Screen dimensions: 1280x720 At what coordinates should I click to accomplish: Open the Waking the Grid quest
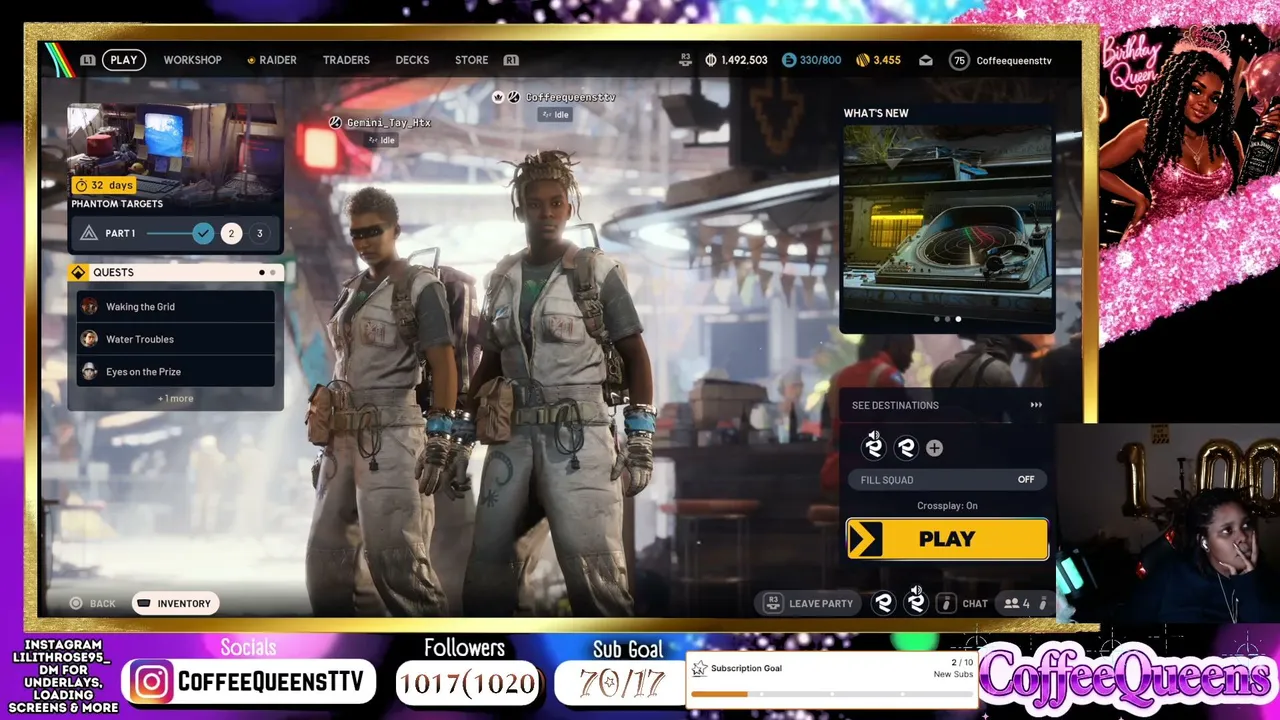tap(176, 307)
